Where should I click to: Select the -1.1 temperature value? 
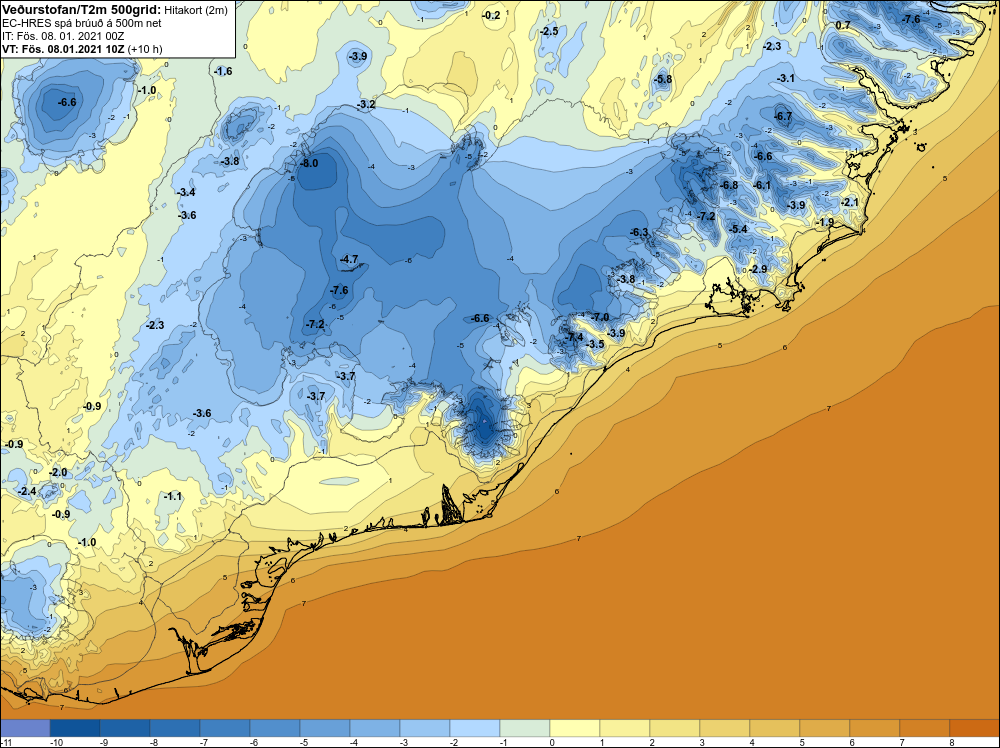tap(173, 497)
